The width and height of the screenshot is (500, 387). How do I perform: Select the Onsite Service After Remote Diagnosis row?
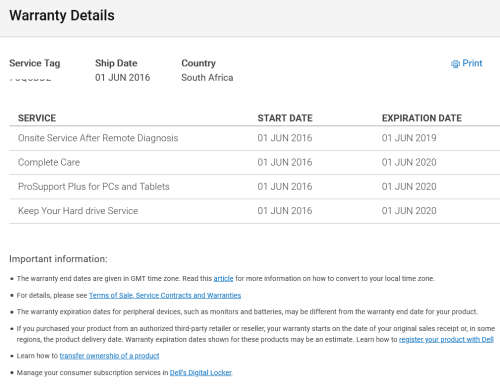coord(254,138)
